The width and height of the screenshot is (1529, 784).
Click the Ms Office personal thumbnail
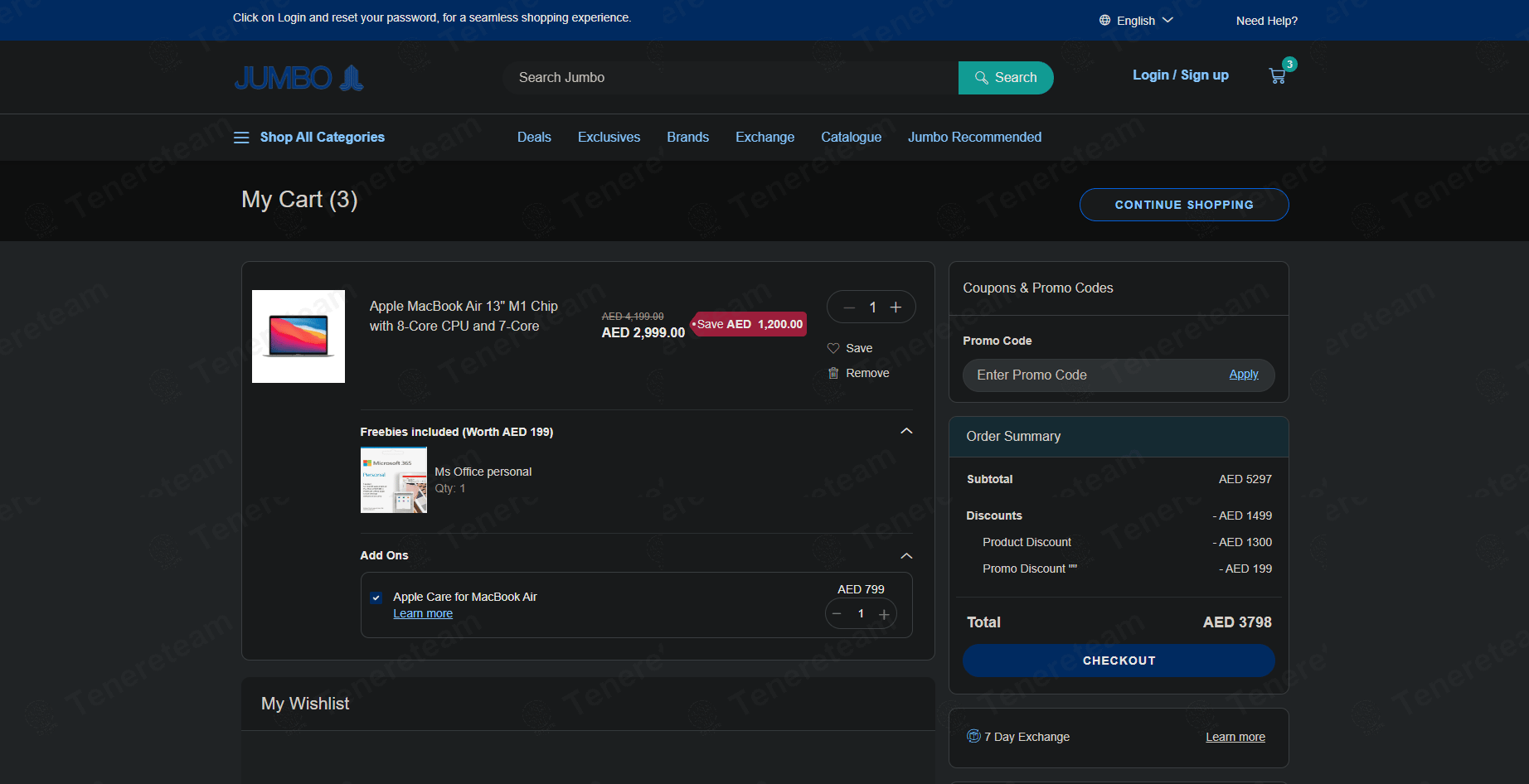394,480
